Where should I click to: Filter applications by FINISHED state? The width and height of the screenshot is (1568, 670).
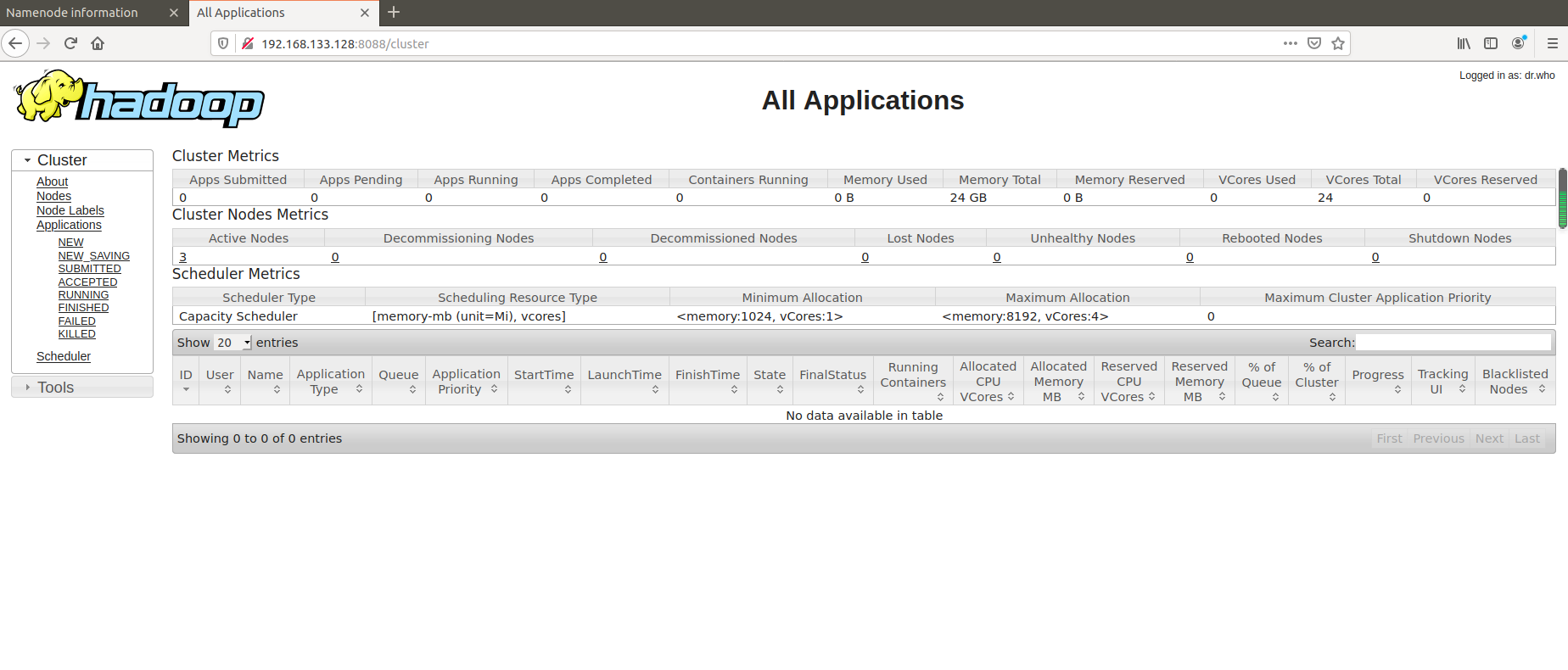83,308
